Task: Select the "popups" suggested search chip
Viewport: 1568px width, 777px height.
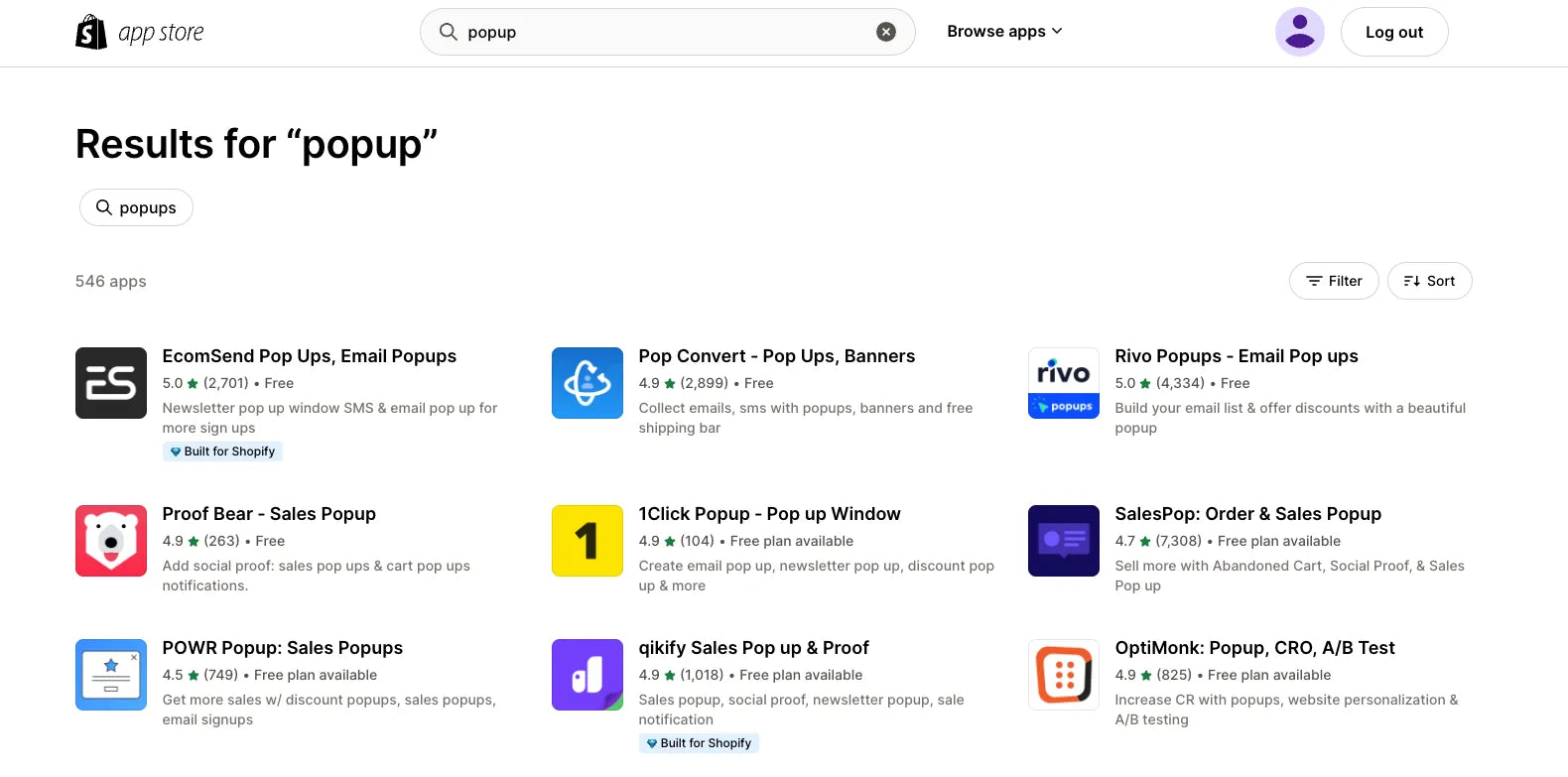Action: 136,207
